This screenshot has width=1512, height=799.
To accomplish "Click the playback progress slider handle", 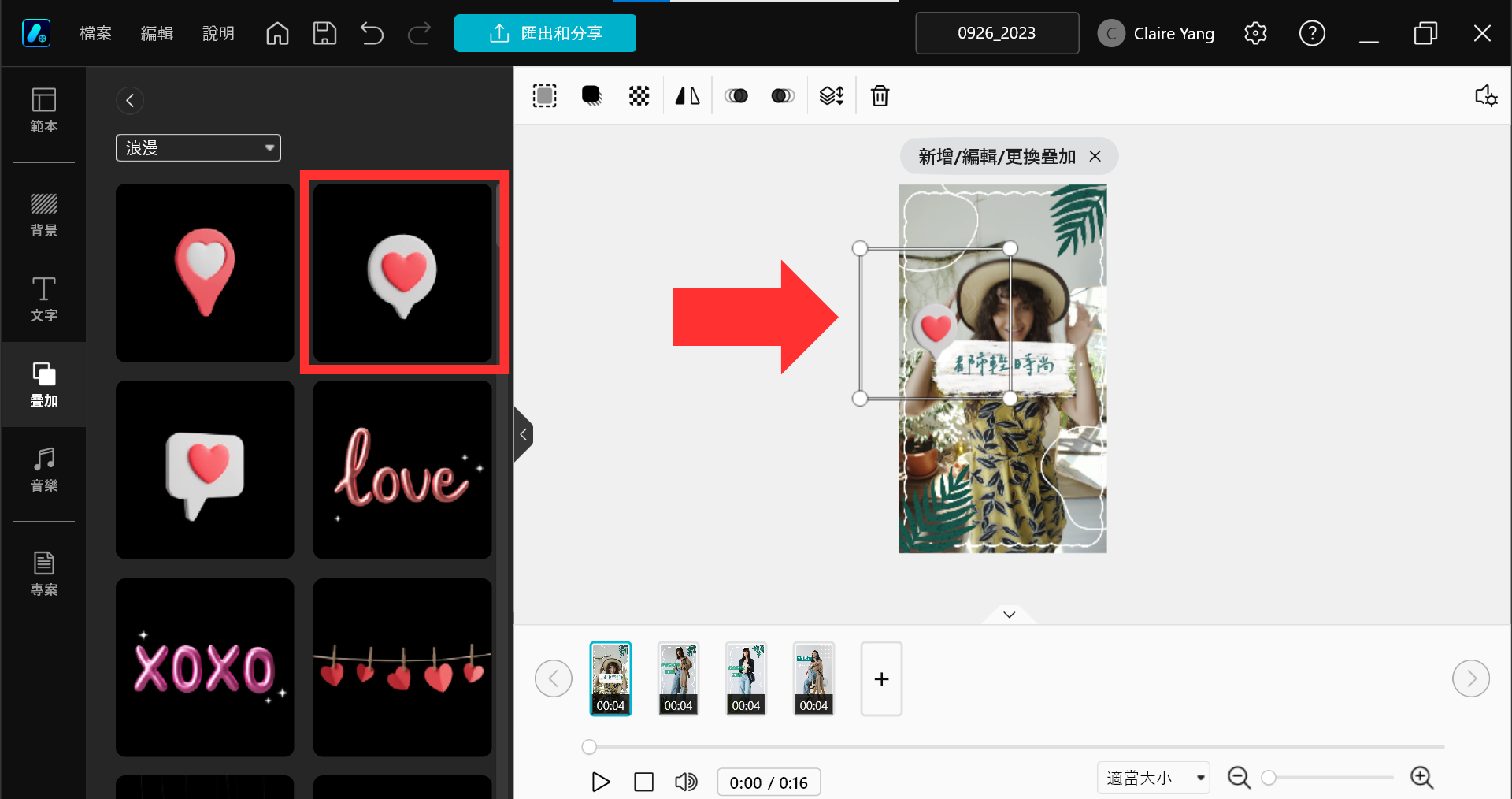I will click(589, 747).
